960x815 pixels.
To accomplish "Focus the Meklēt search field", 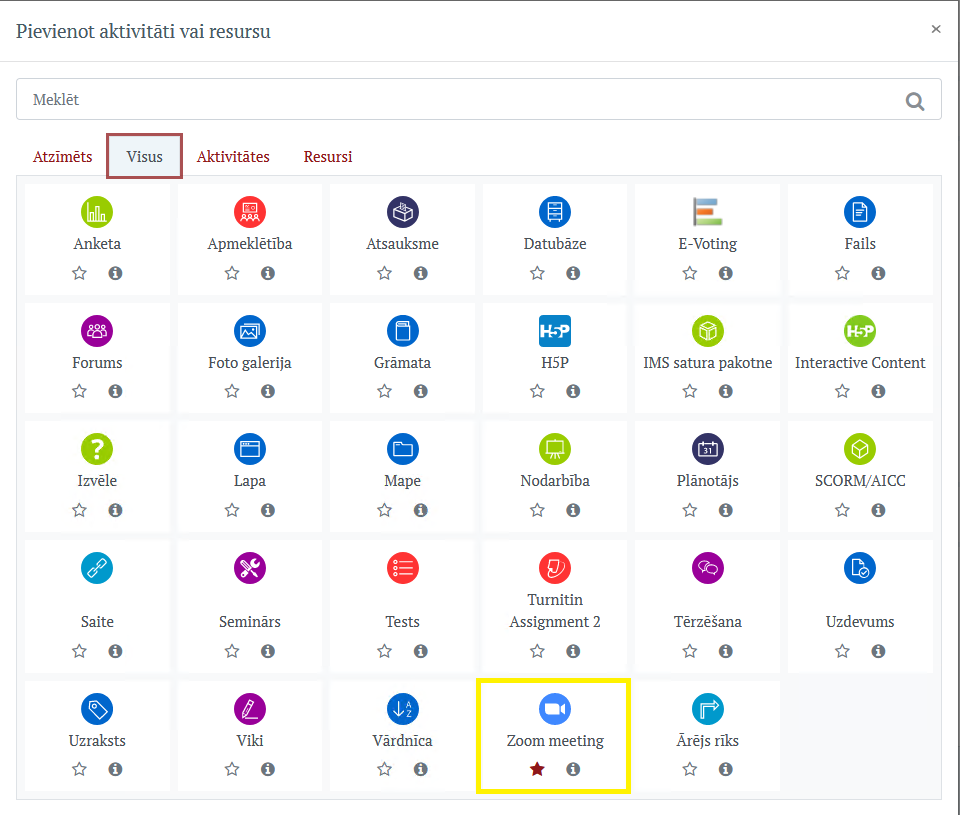I will (450, 100).
